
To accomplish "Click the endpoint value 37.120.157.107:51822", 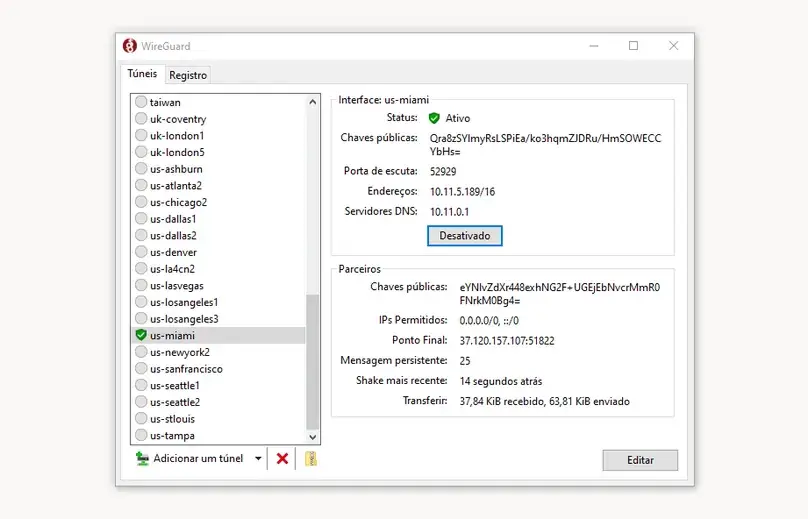I will click(507, 341).
